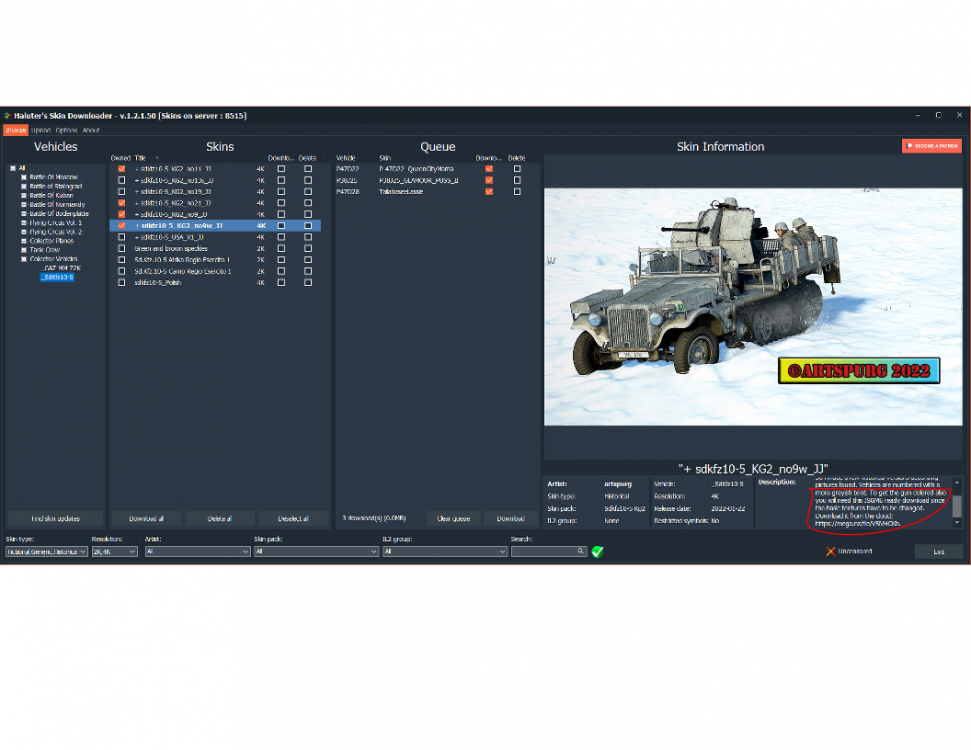Viewport: 971px width, 750px height.
Task: Open the Options menu
Action: coord(66,130)
